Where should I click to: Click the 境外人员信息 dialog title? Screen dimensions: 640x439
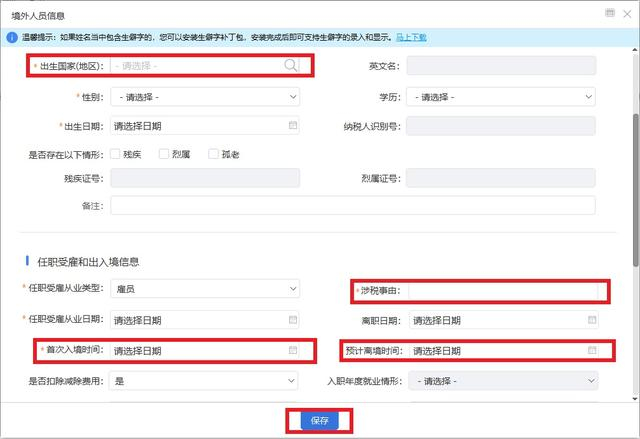(x=38, y=16)
